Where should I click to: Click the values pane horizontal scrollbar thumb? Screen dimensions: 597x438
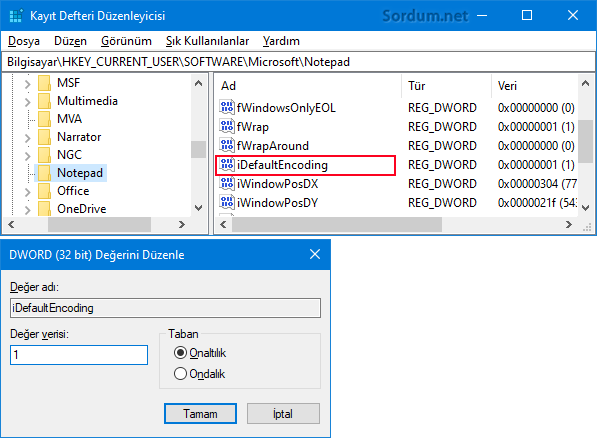pyautogui.click(x=337, y=224)
